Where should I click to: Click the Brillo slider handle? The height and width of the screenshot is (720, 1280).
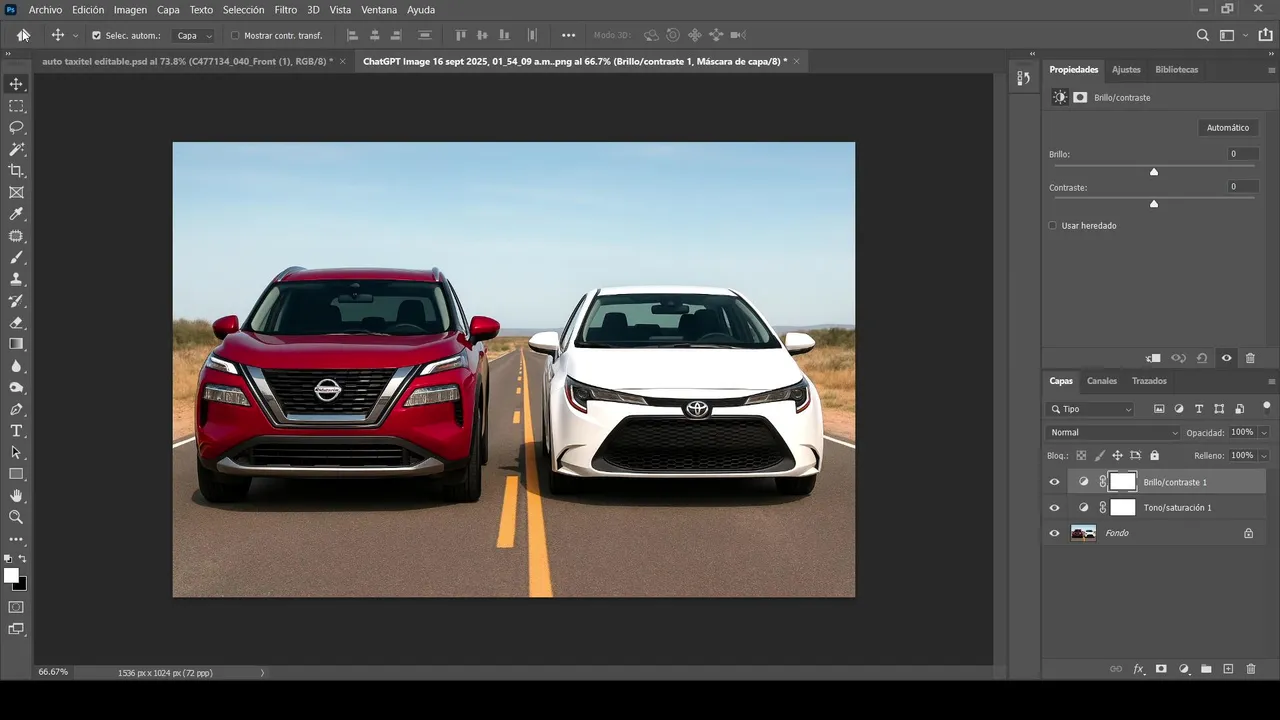click(1154, 172)
